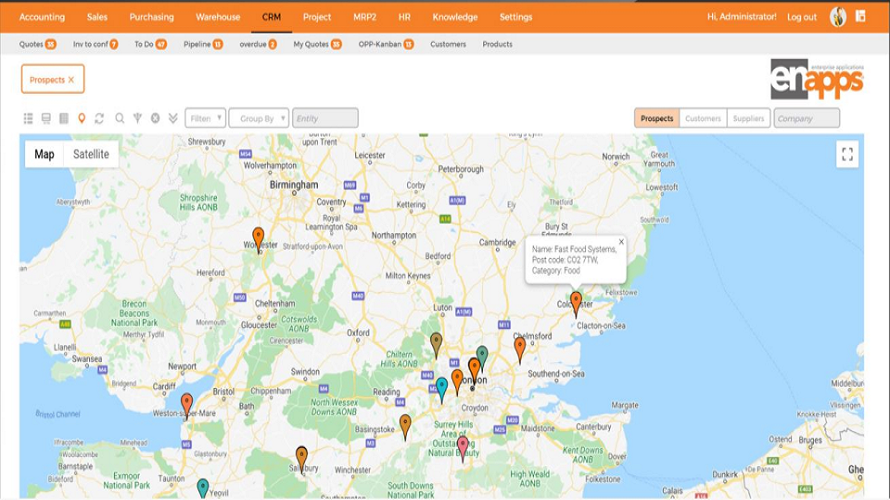Close the Fast Food Systems info popup
This screenshot has width=890, height=500.
click(x=621, y=242)
